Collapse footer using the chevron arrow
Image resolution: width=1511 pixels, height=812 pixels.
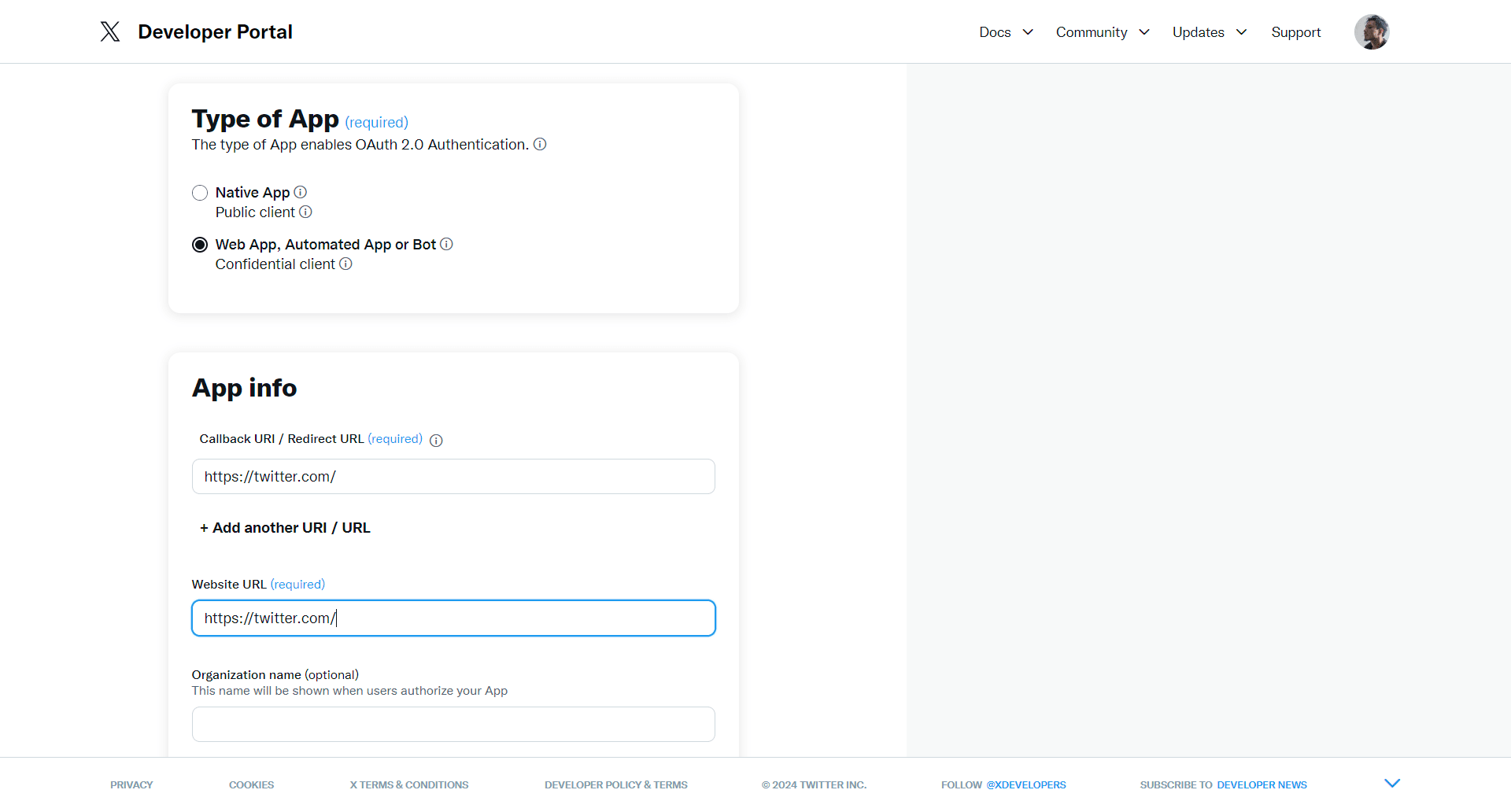[1392, 783]
